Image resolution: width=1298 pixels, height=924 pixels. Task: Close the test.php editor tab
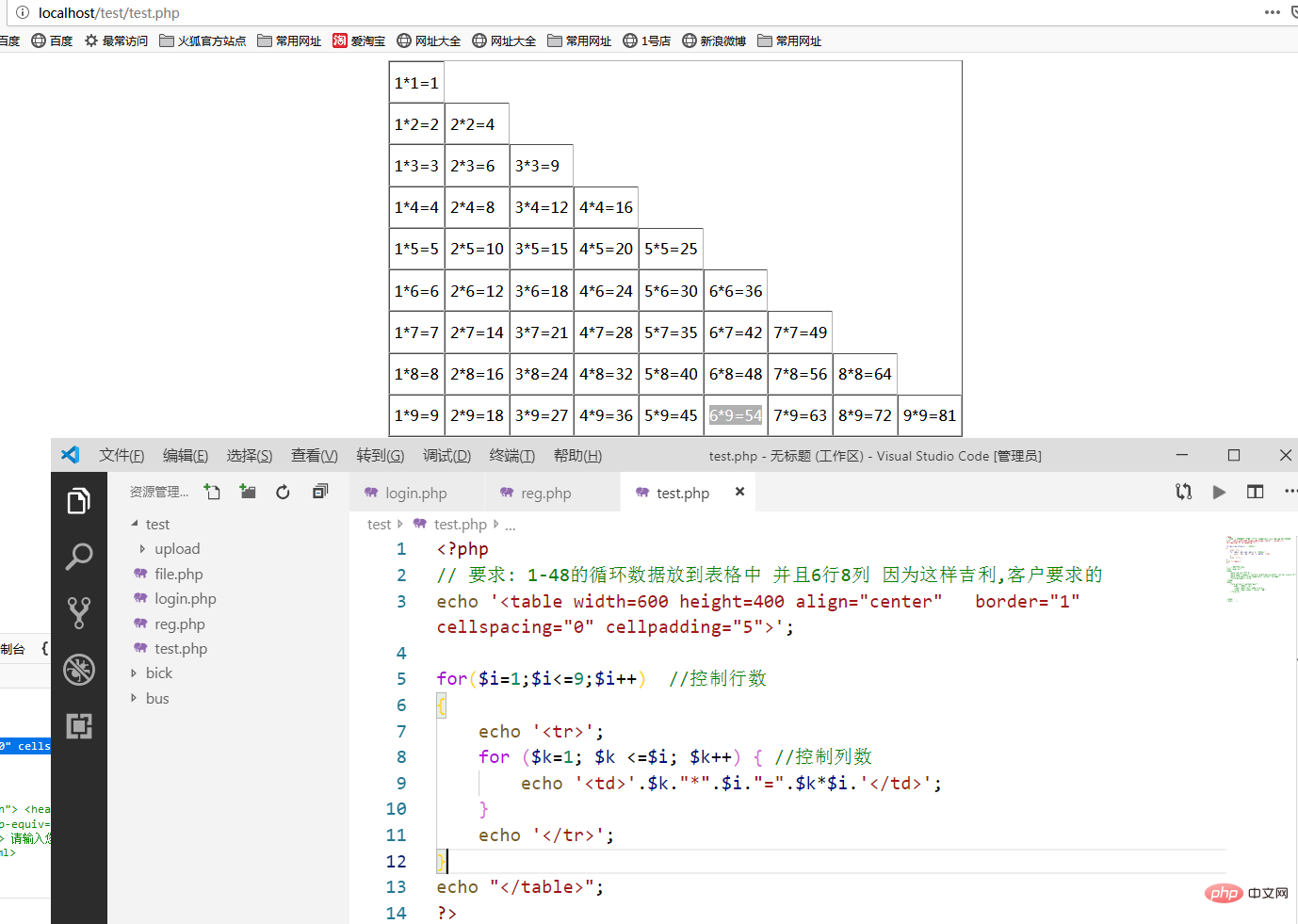tap(739, 492)
